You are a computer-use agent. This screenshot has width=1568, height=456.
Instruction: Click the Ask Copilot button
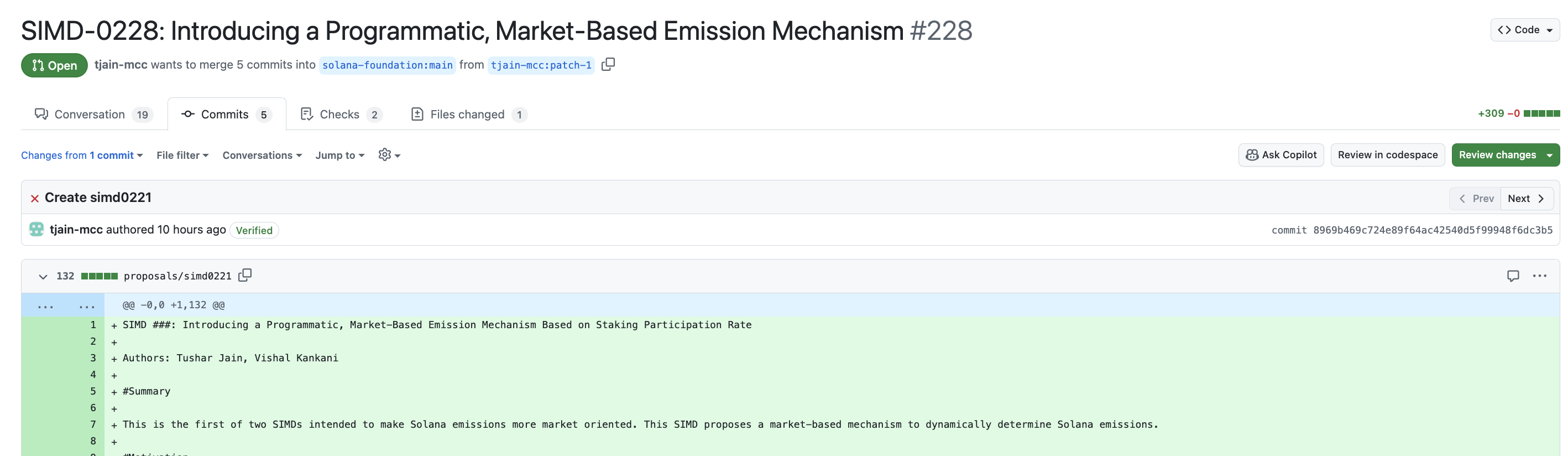click(x=1280, y=155)
